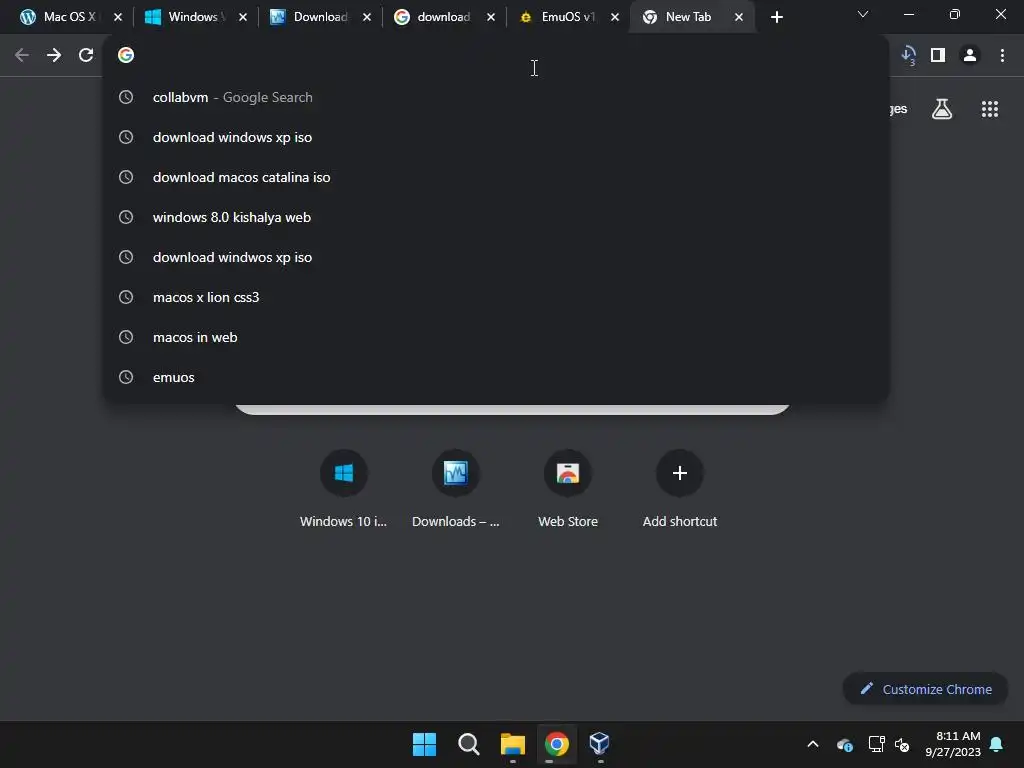Choose 'download windwos xp iso' suggestion
This screenshot has height=768, width=1024.
click(496, 257)
